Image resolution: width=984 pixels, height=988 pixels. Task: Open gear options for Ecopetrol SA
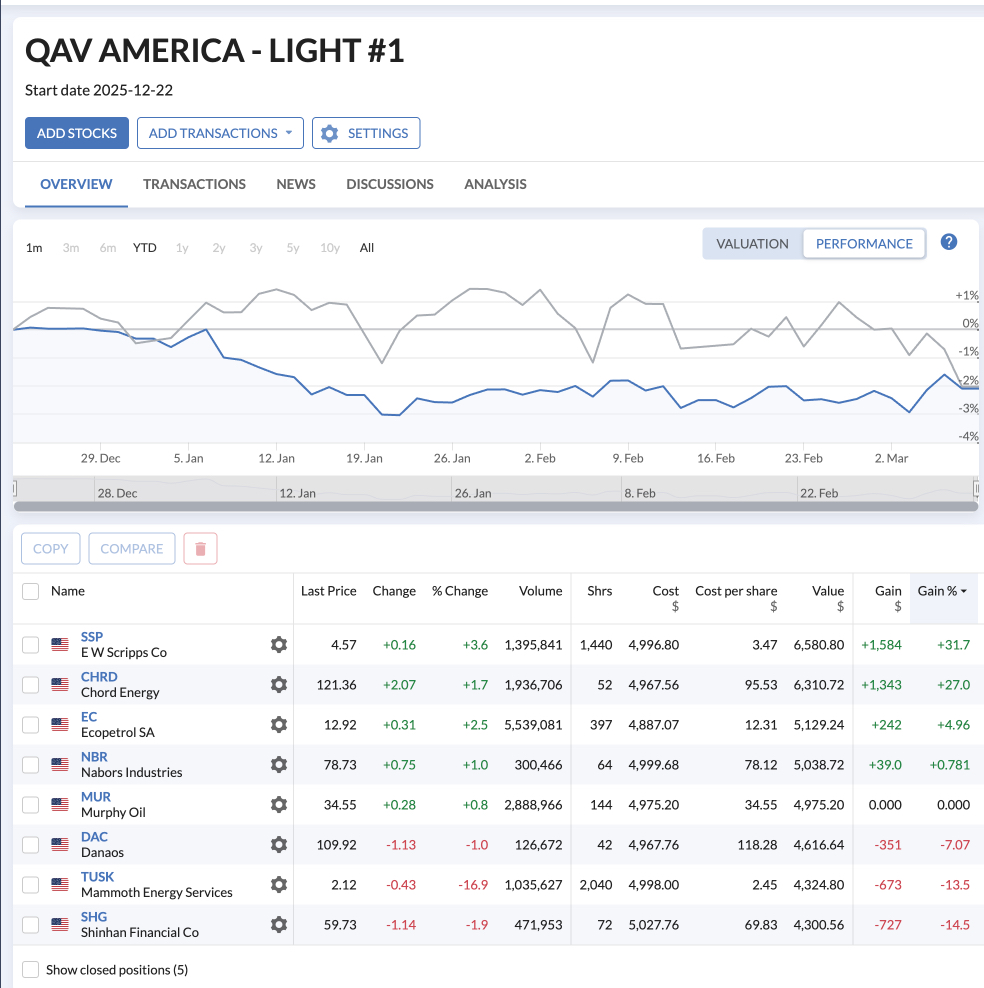[279, 725]
